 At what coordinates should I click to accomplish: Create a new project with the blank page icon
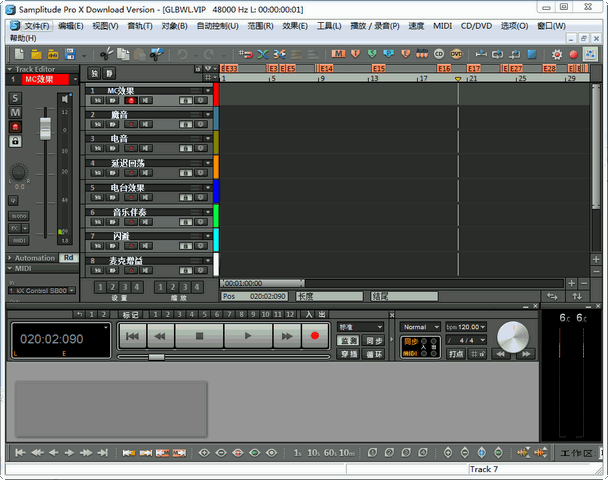(19, 54)
